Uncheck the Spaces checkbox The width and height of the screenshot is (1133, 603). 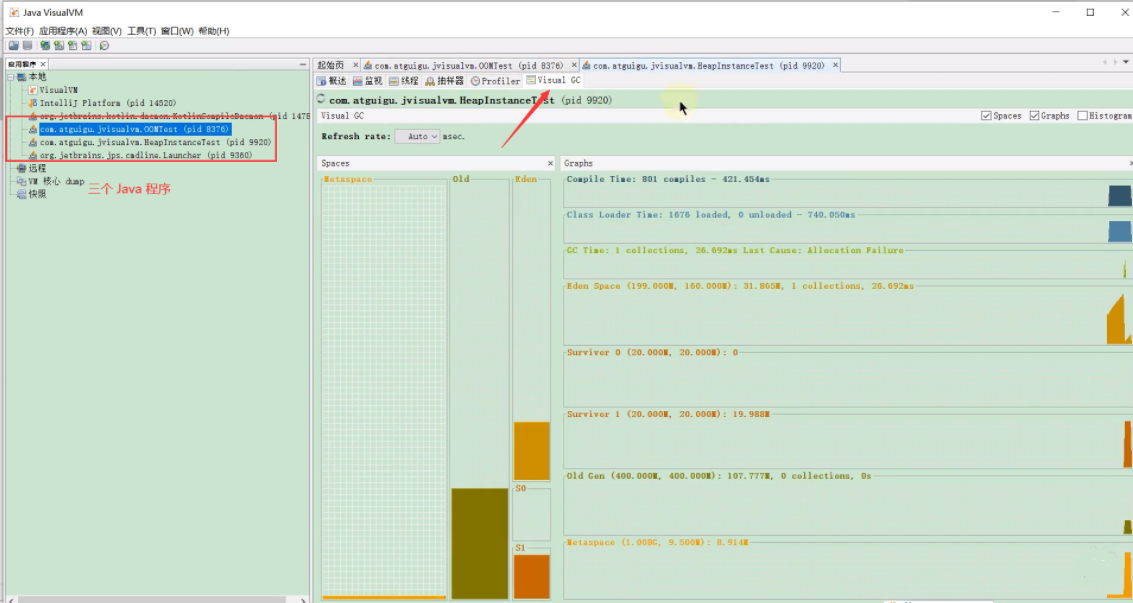pos(986,116)
